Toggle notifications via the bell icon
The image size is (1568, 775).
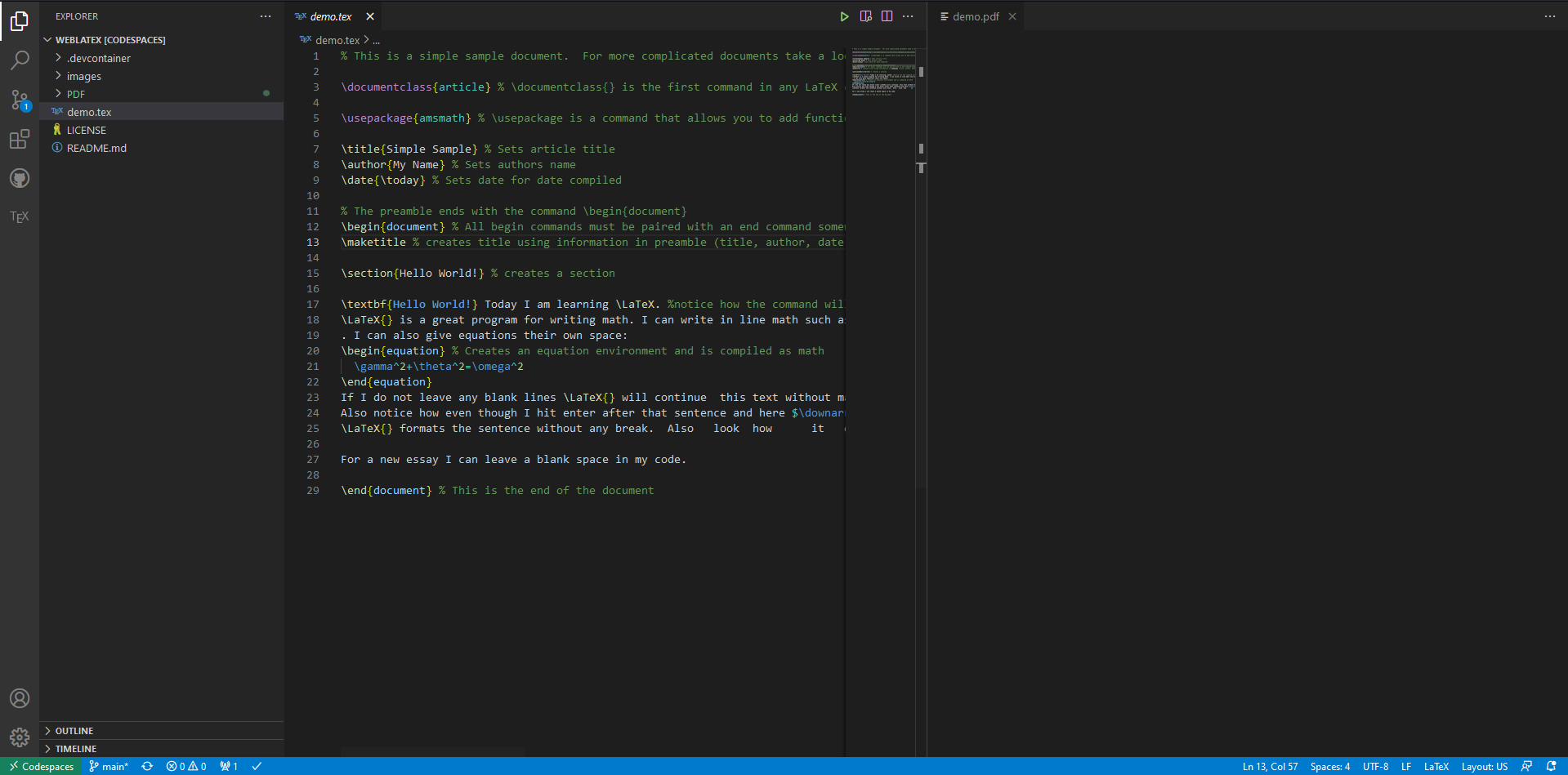[1555, 766]
